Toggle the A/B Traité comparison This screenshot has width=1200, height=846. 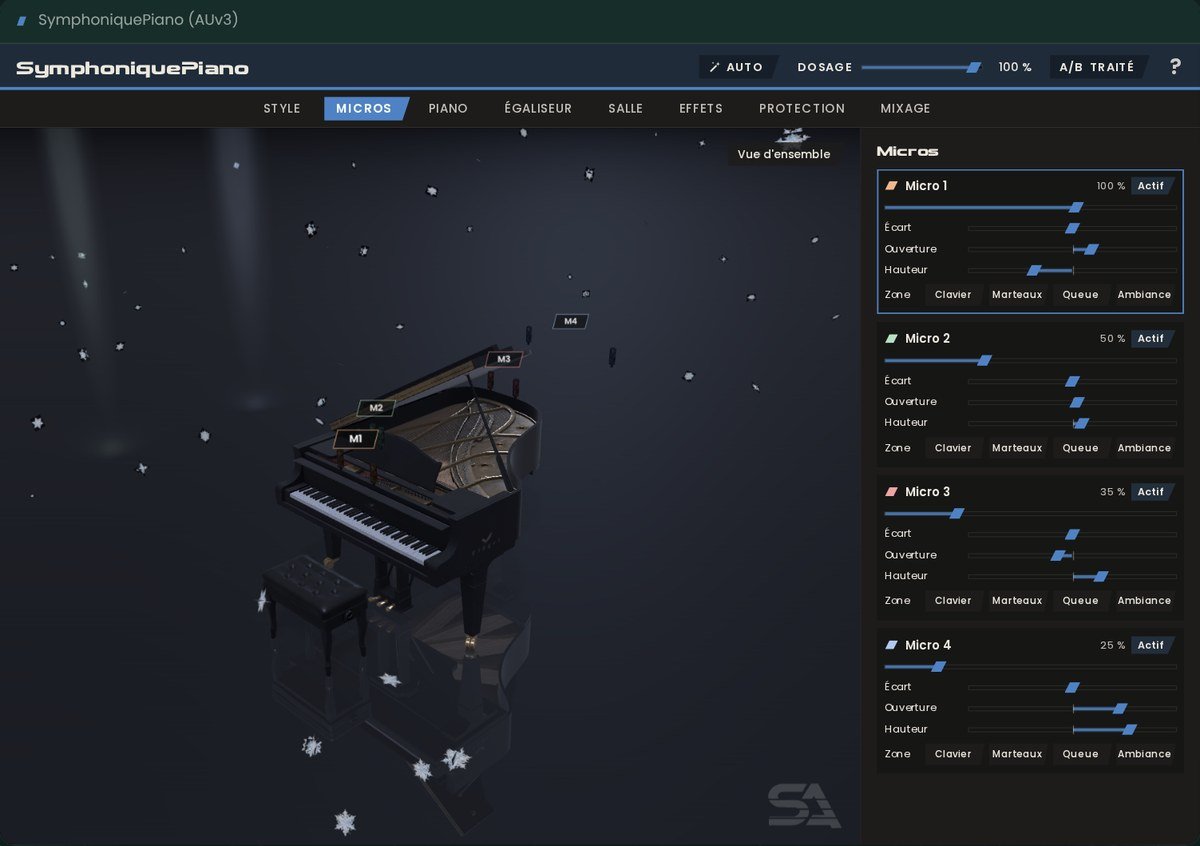[1097, 67]
